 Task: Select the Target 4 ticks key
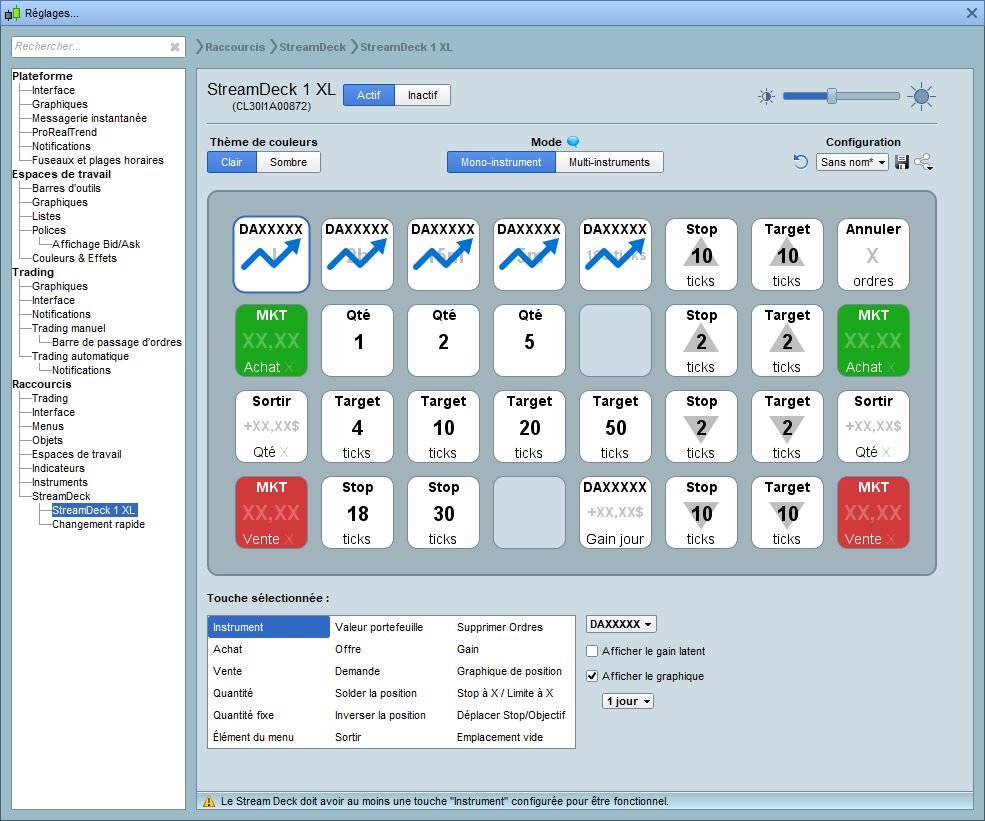point(357,427)
